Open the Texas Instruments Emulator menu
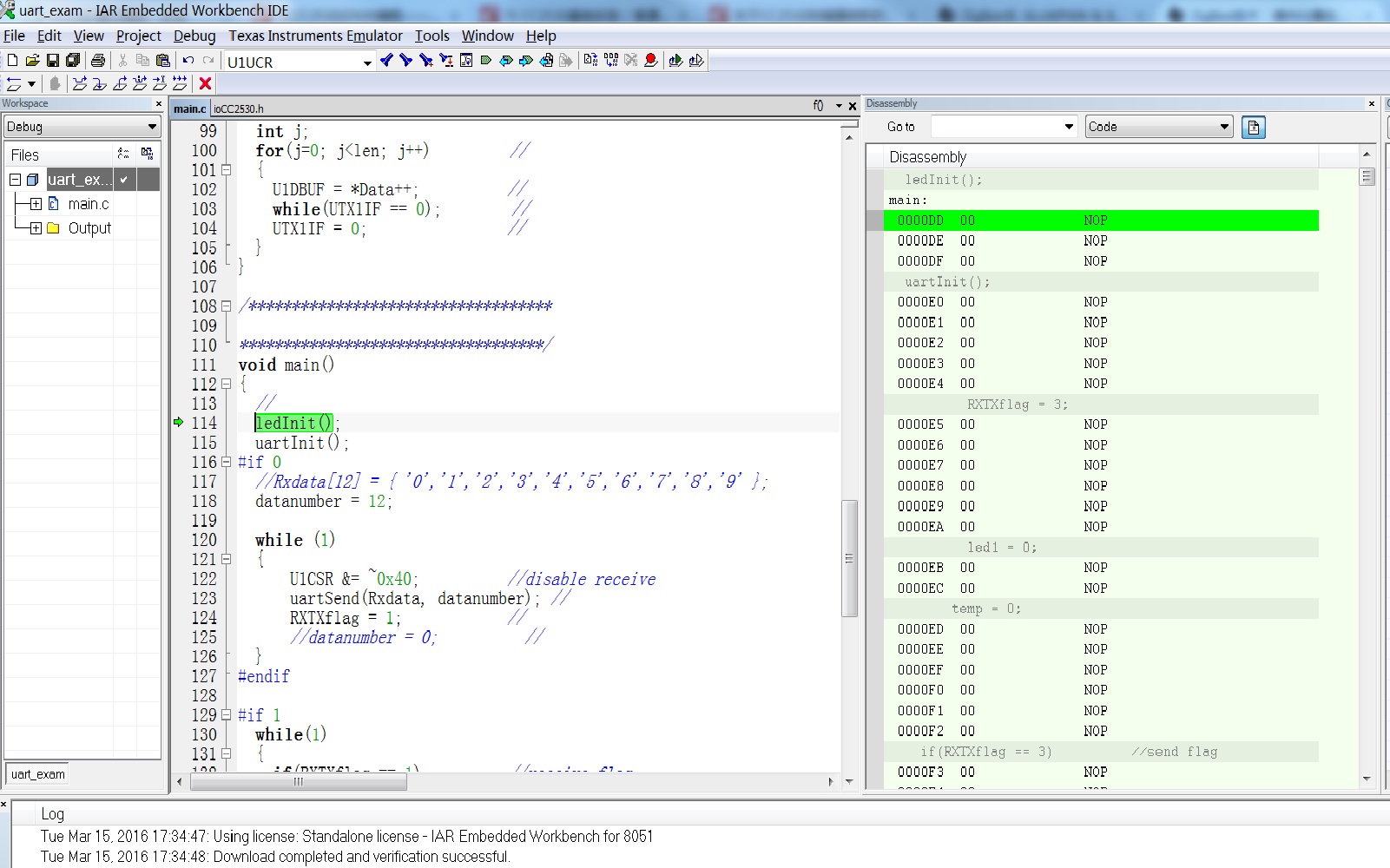Screen dimensions: 1390x868 coord(315,36)
